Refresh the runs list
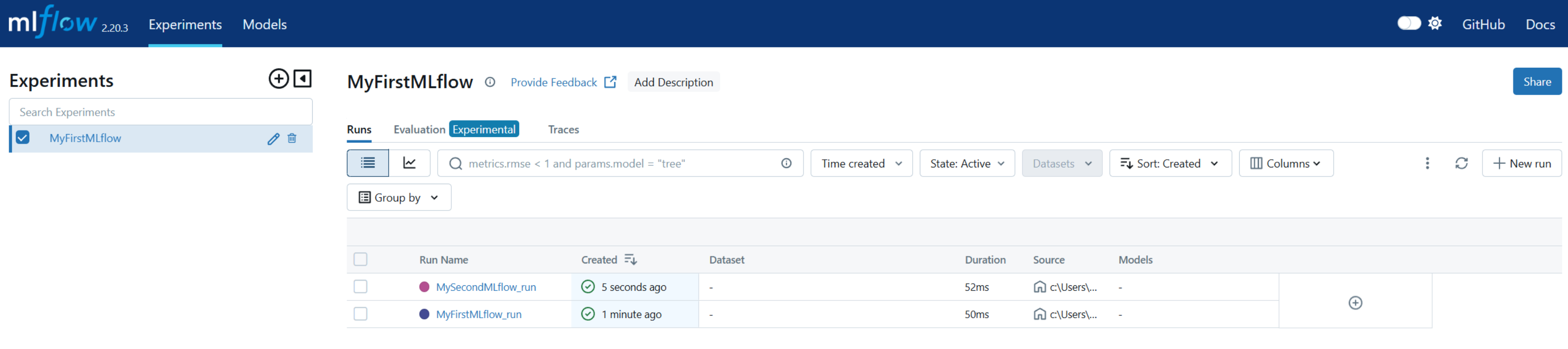This screenshot has height=349, width=1568. pos(1461,163)
